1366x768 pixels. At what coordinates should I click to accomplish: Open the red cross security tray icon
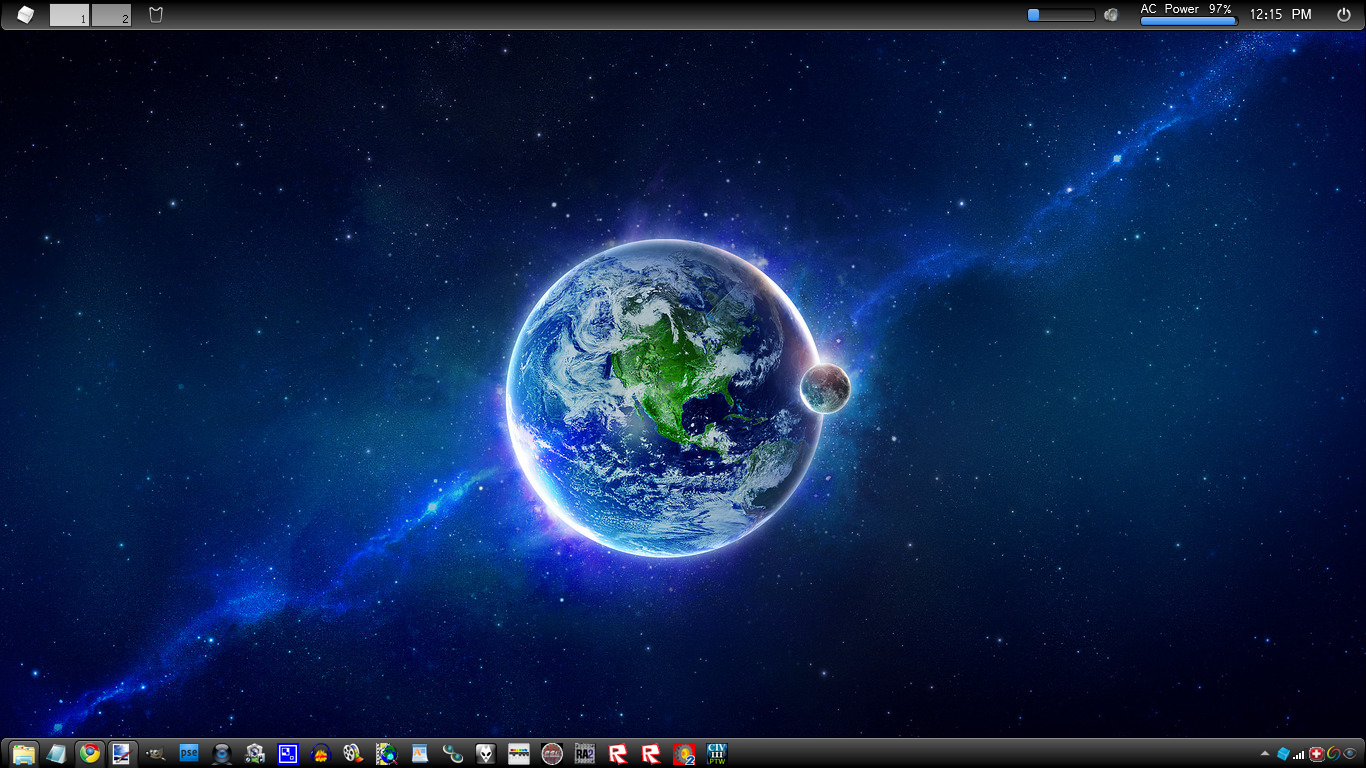click(x=1317, y=754)
